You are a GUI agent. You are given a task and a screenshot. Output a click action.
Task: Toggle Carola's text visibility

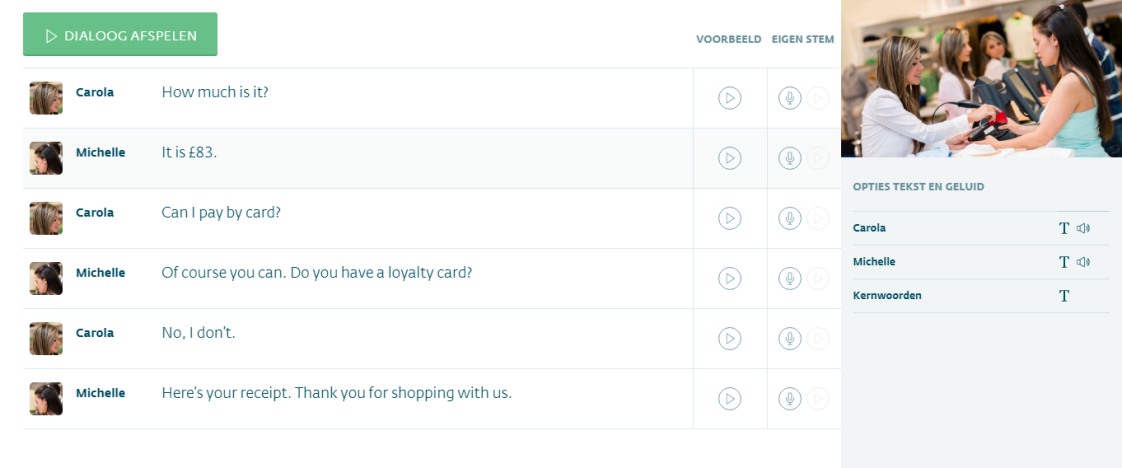tap(1064, 228)
